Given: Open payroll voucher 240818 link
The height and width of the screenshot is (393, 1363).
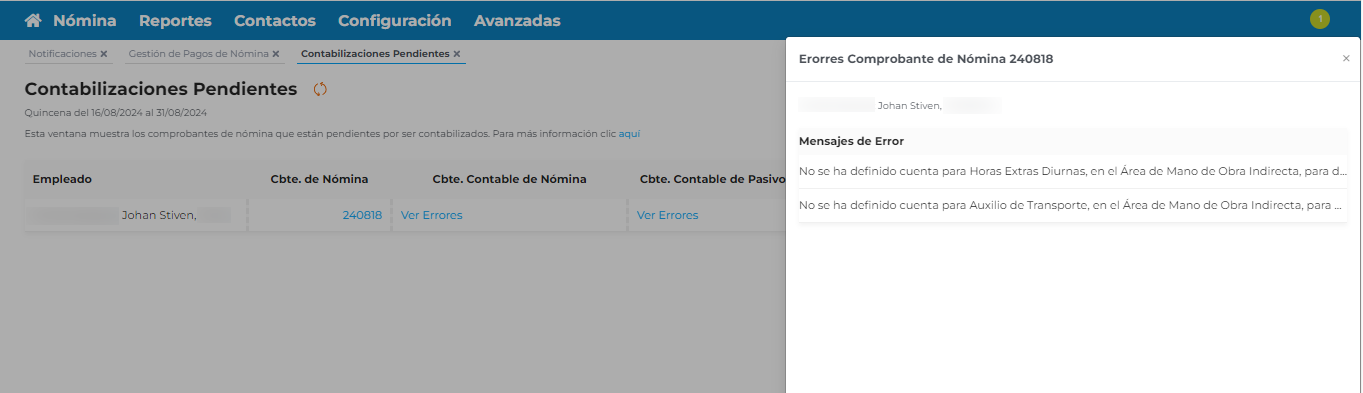Looking at the screenshot, I should [362, 215].
